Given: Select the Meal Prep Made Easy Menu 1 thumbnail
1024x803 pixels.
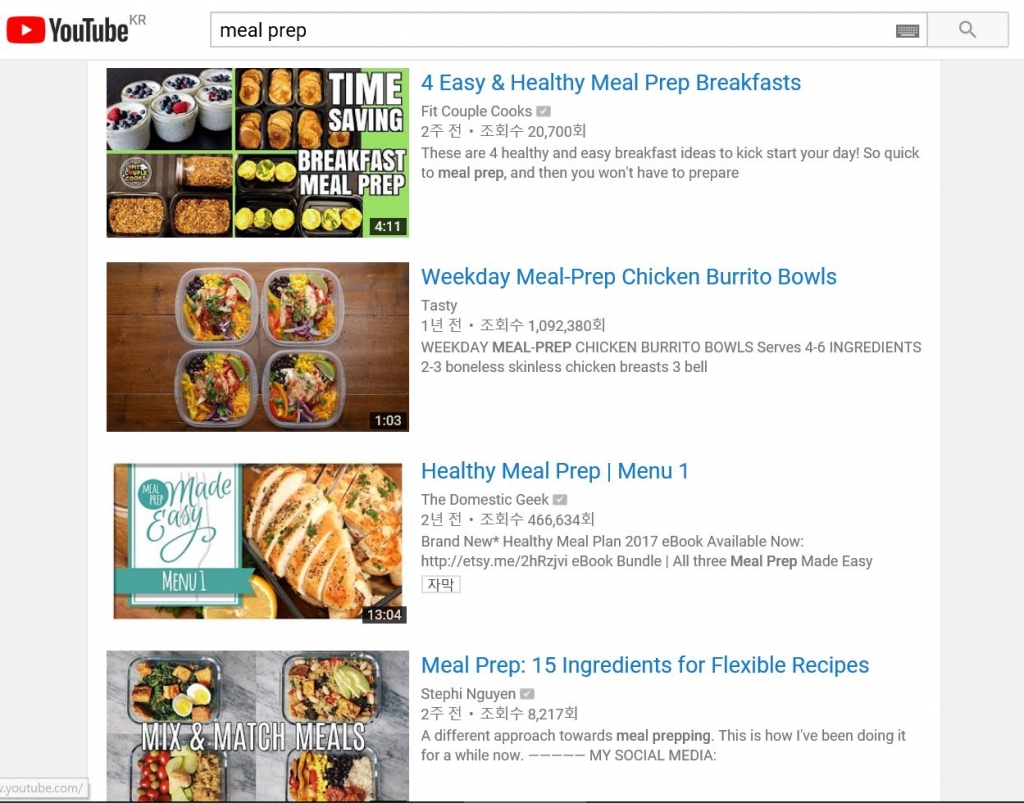Looking at the screenshot, I should (257, 541).
